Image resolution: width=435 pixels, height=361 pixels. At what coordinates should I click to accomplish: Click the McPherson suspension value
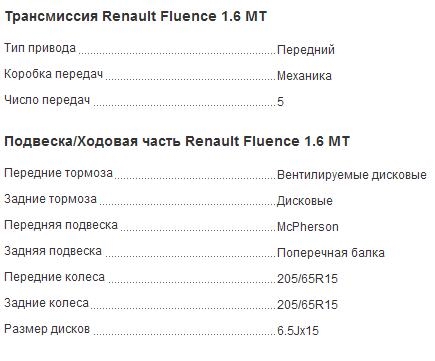click(x=308, y=227)
